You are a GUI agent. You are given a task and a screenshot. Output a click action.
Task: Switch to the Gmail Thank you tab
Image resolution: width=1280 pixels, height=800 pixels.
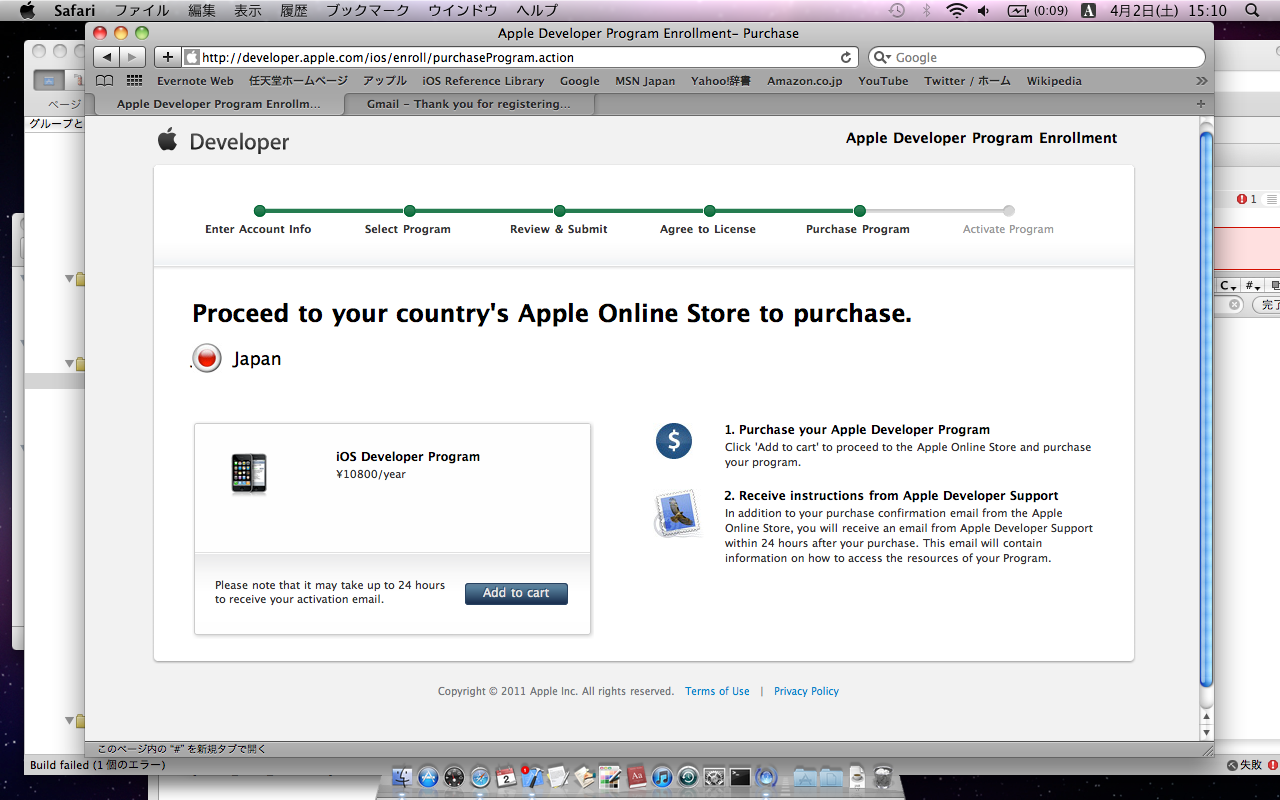click(469, 104)
